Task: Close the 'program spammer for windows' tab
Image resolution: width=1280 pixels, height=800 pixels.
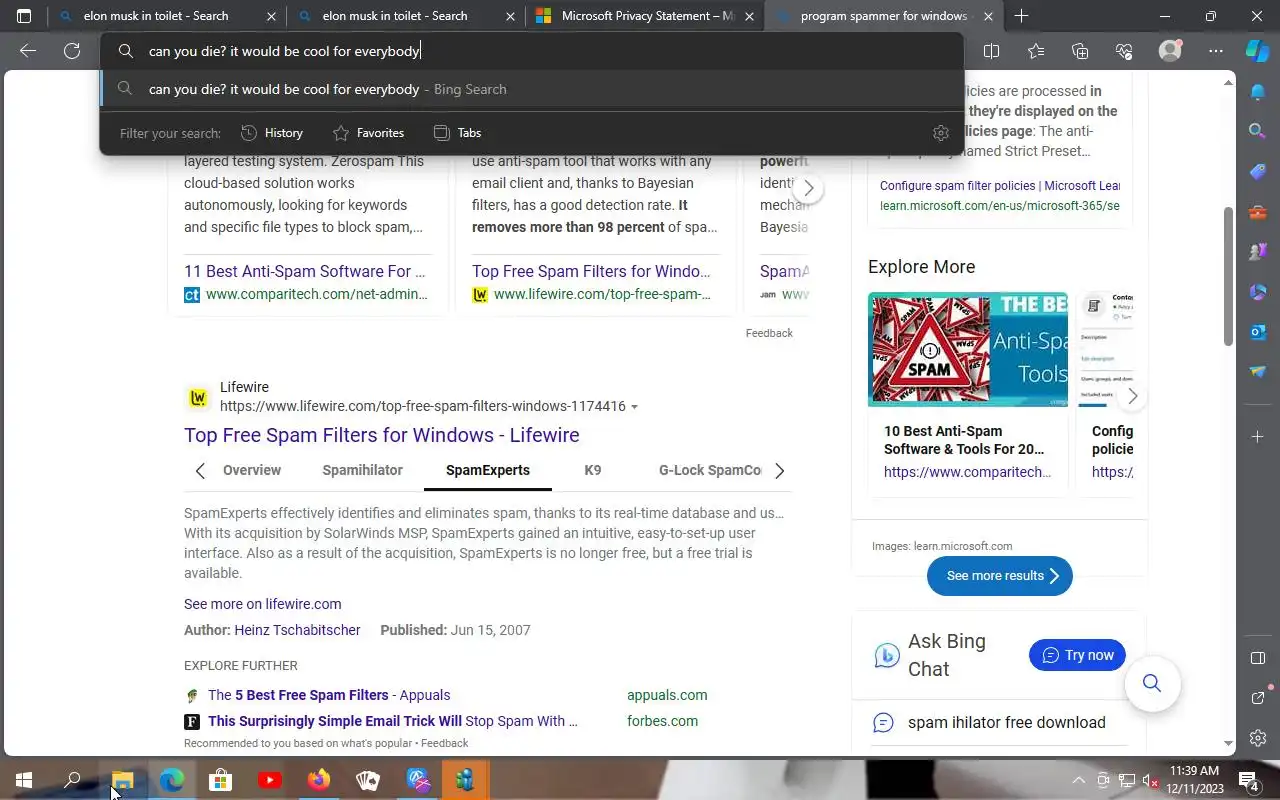Action: tap(988, 16)
